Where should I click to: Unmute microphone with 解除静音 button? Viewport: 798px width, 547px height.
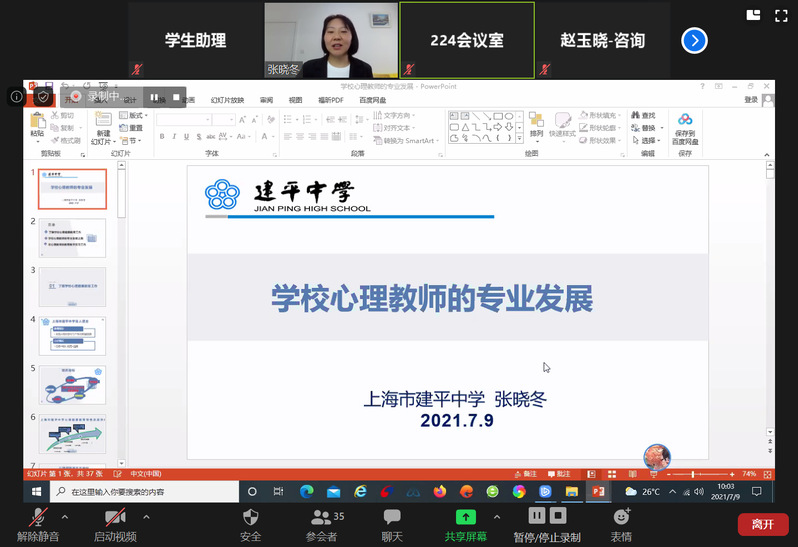click(38, 523)
